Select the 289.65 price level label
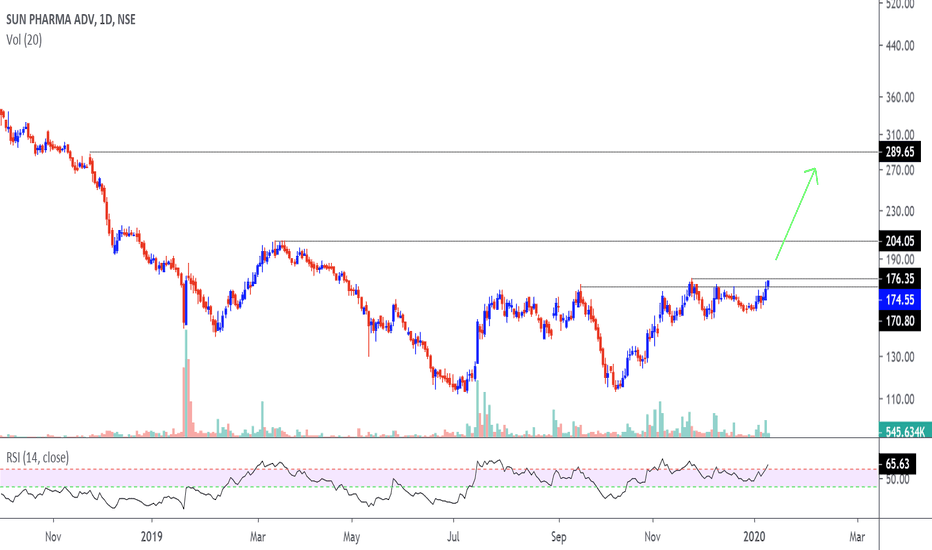 899,152
